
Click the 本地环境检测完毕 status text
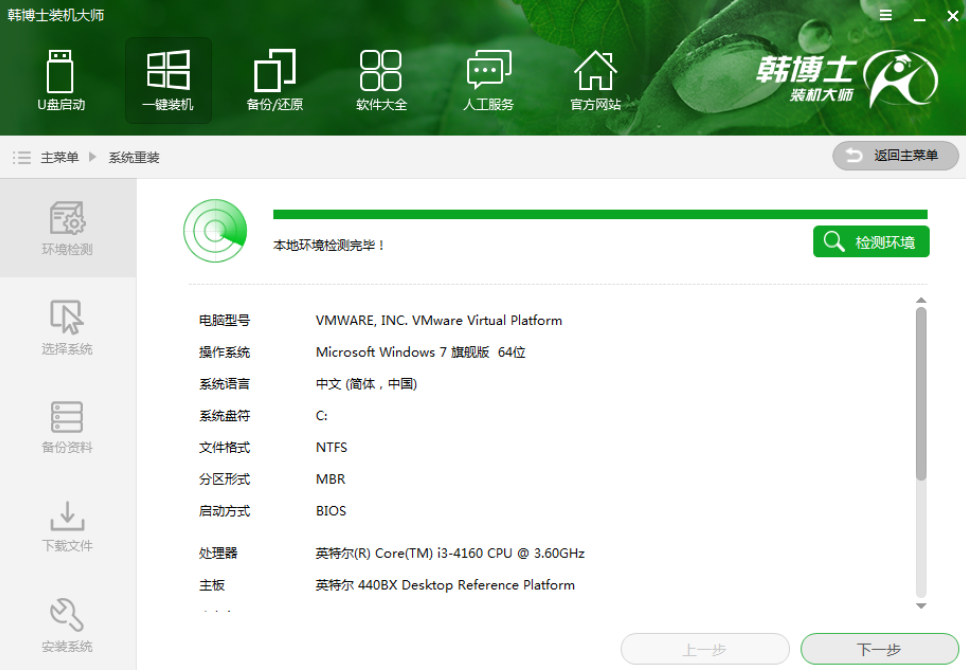click(x=329, y=245)
